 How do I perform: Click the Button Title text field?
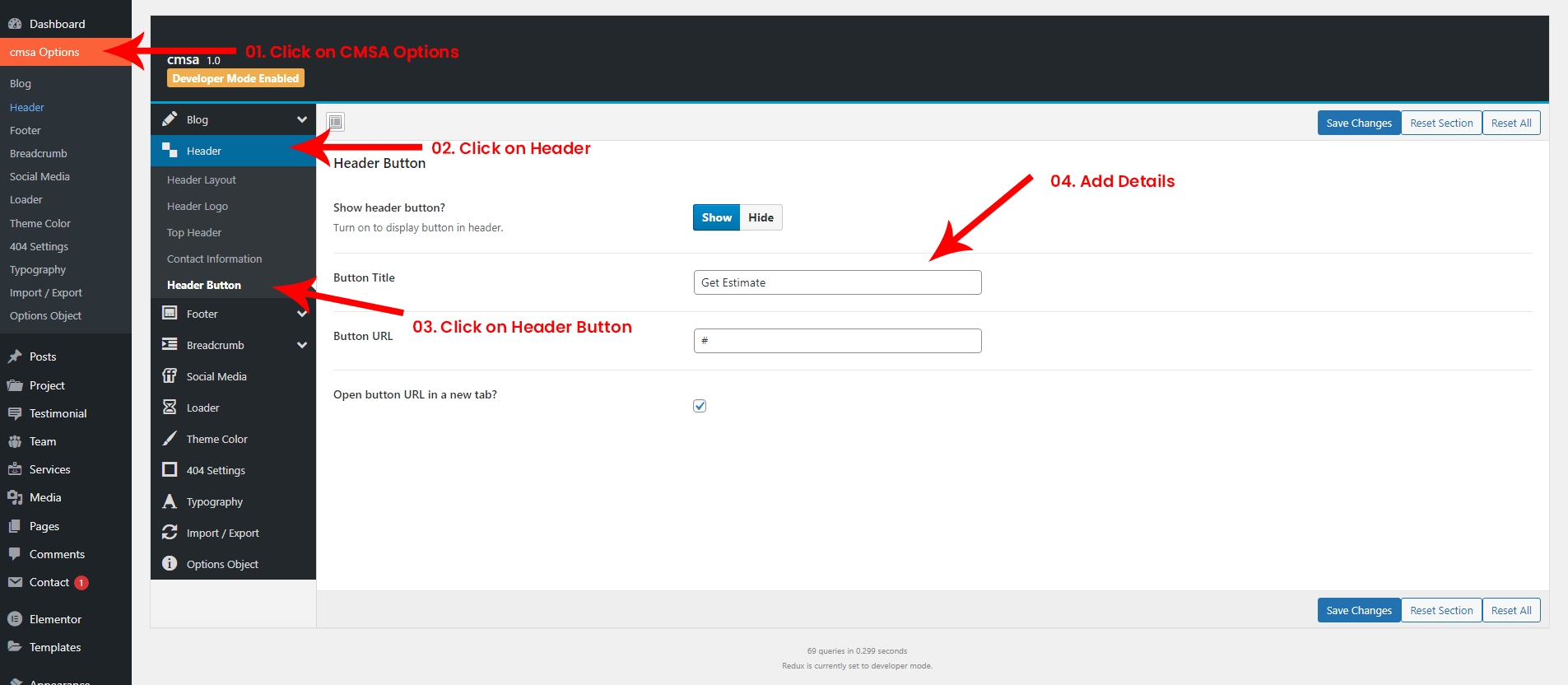pyautogui.click(x=837, y=282)
